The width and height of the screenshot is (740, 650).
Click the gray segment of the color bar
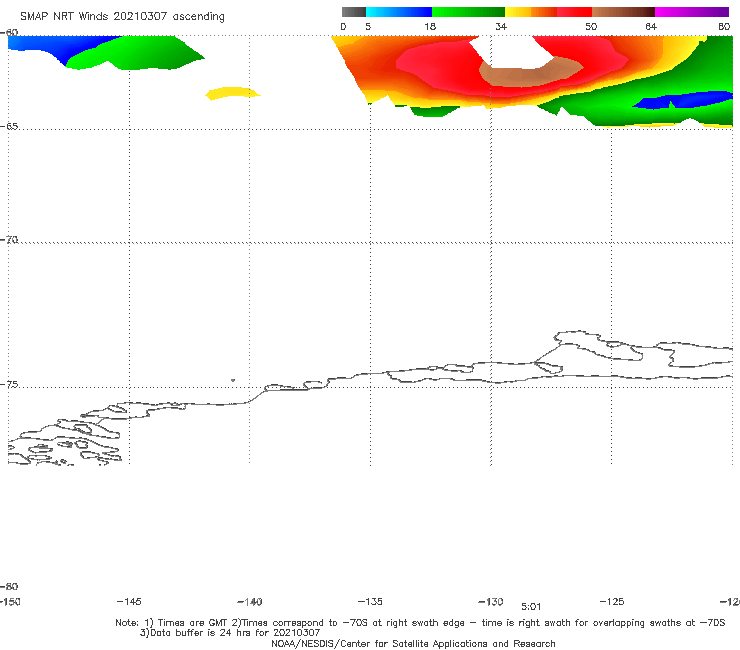pos(353,12)
